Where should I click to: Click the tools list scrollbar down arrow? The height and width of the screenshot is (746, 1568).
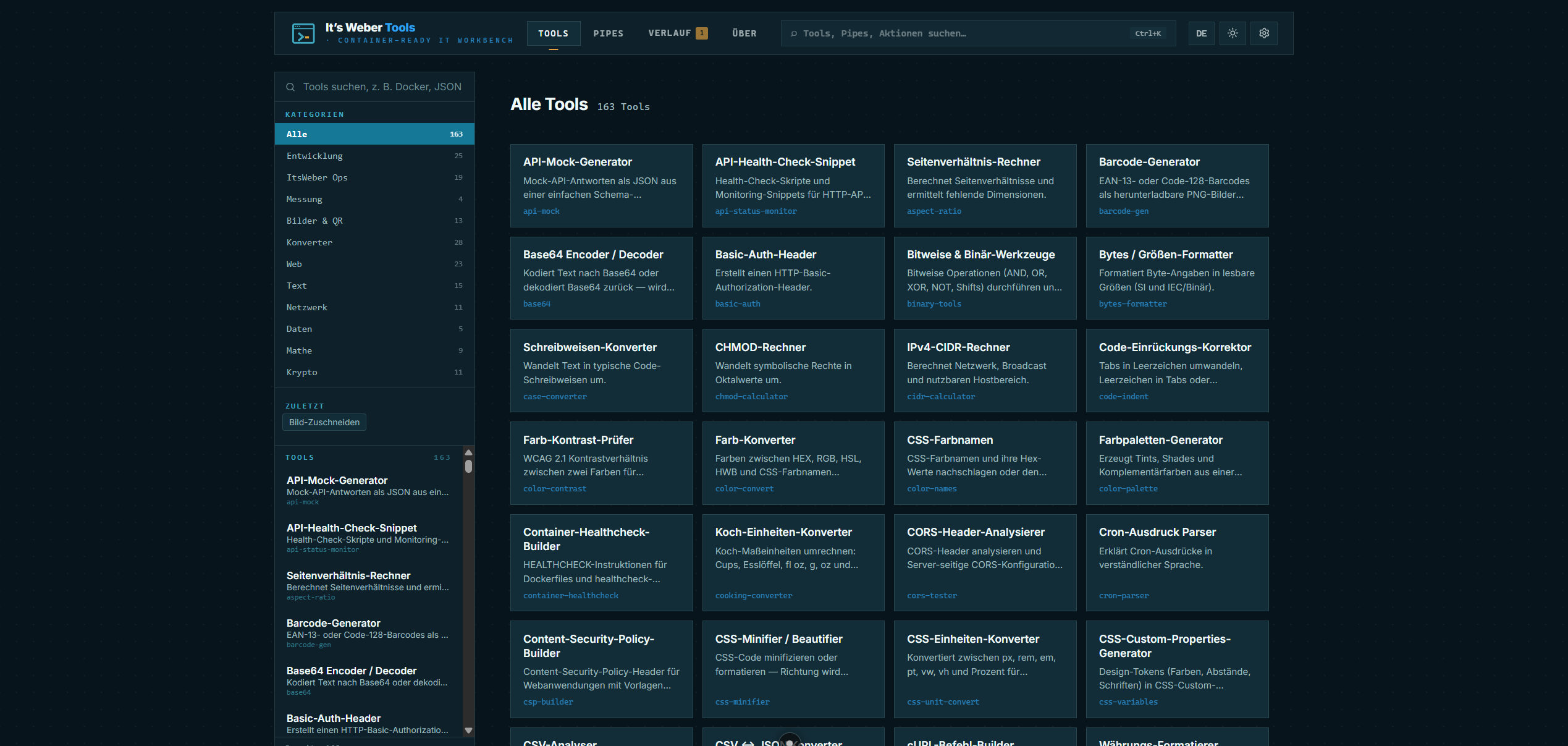point(468,731)
